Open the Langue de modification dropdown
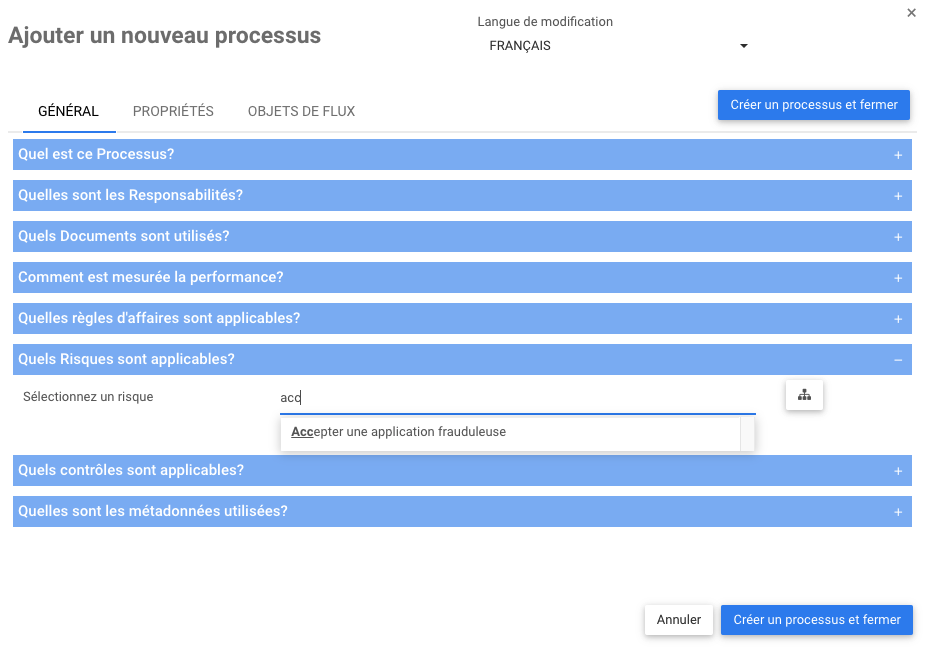 coord(618,46)
